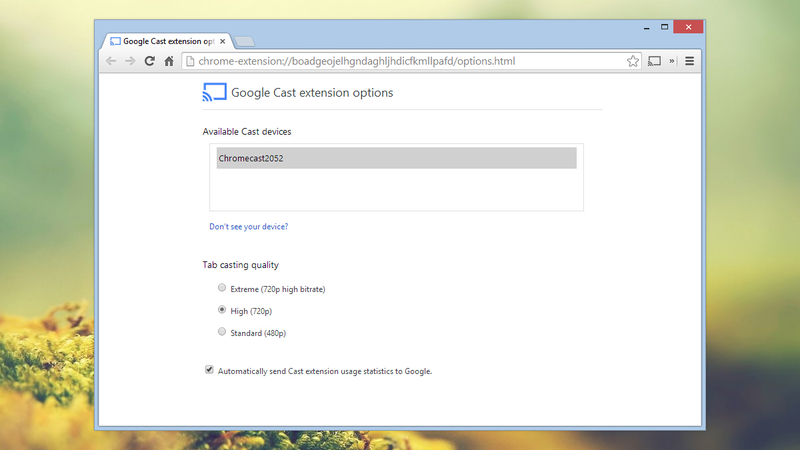Open the home page via house icon
This screenshot has width=800, height=450.
[x=169, y=61]
